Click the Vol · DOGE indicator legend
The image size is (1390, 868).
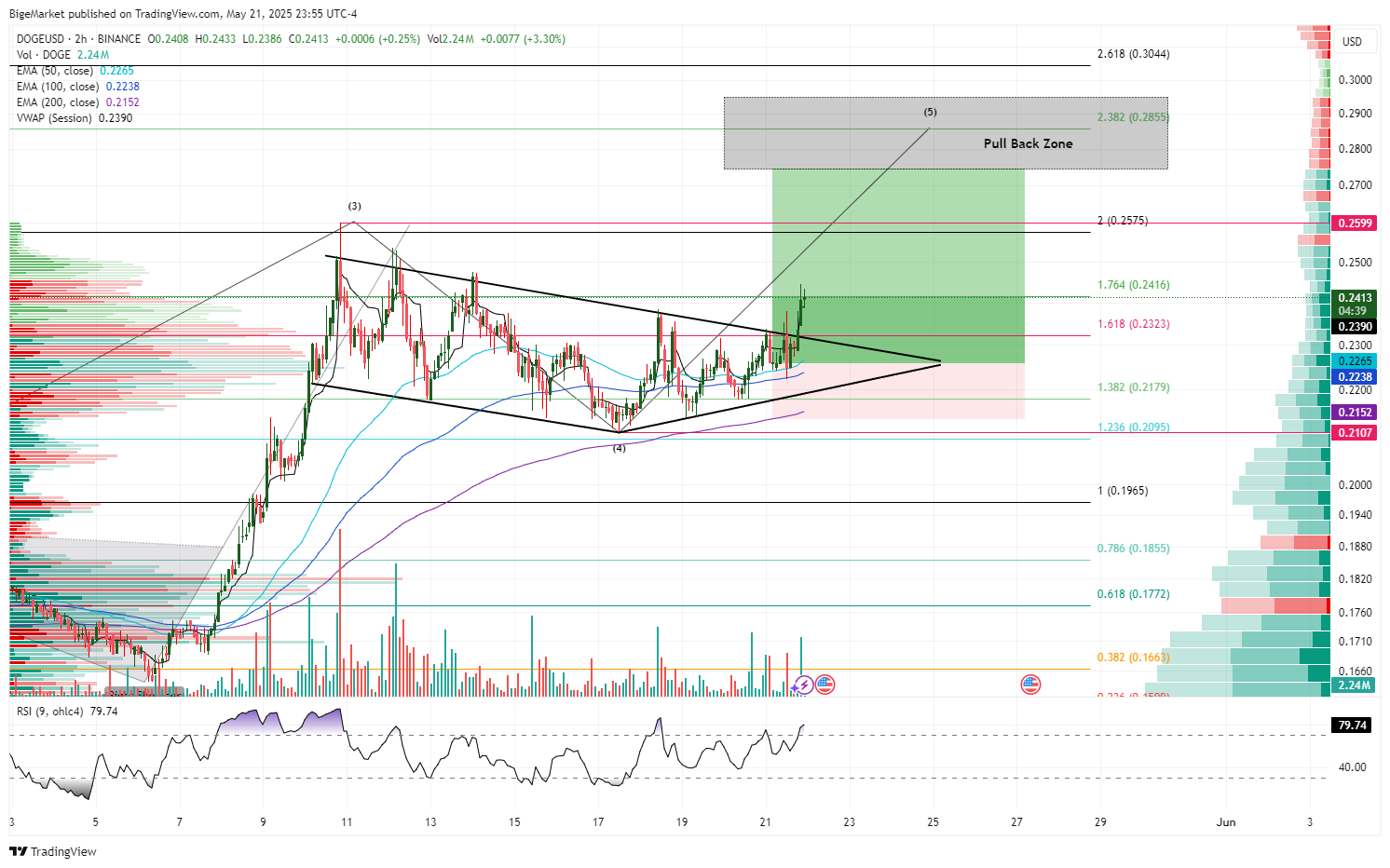[44, 55]
